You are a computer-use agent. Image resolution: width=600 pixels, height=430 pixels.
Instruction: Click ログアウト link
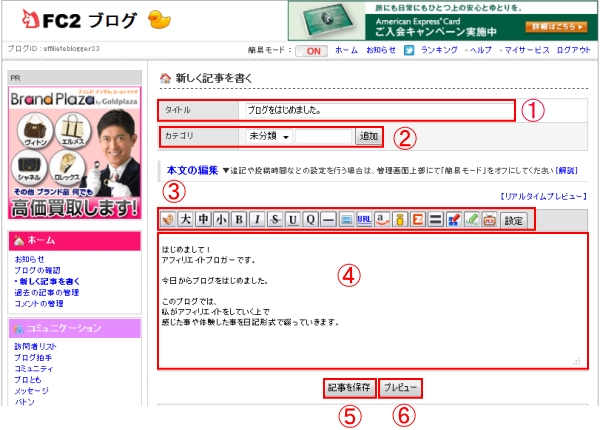[x=574, y=50]
